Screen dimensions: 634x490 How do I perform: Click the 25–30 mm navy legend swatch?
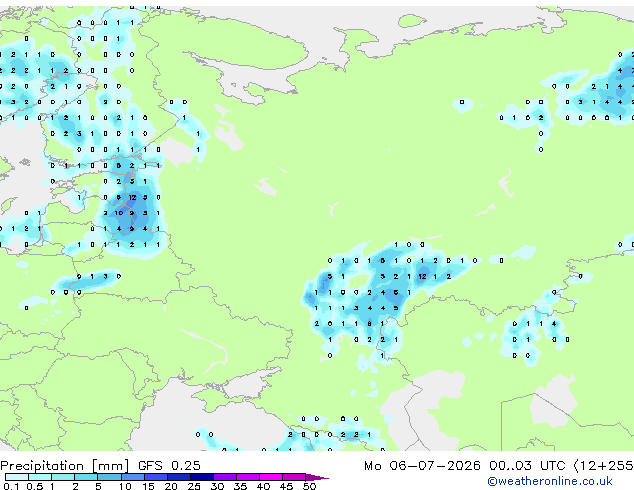click(x=202, y=477)
